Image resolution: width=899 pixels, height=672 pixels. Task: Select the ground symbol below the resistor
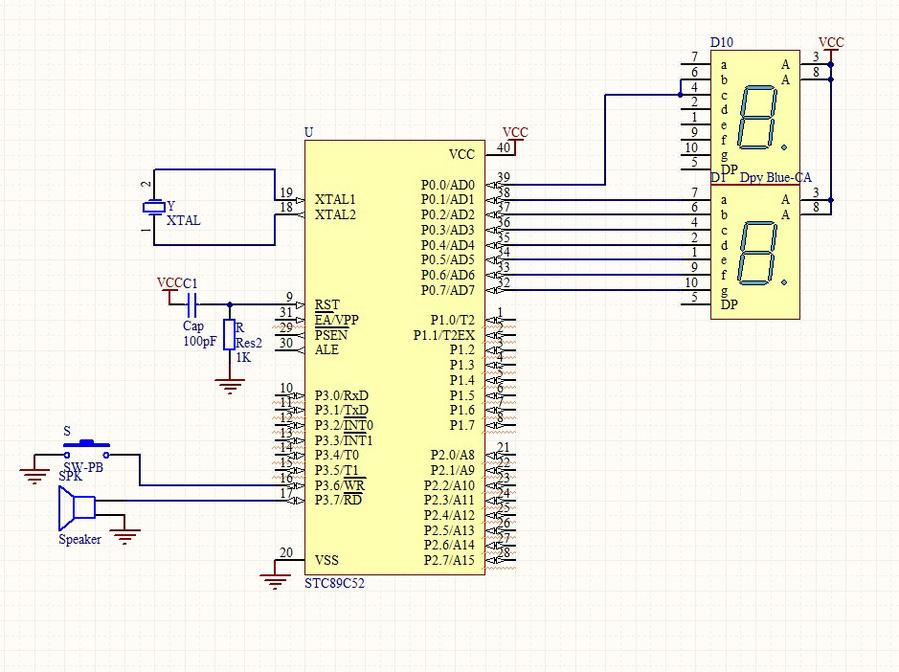pos(229,386)
